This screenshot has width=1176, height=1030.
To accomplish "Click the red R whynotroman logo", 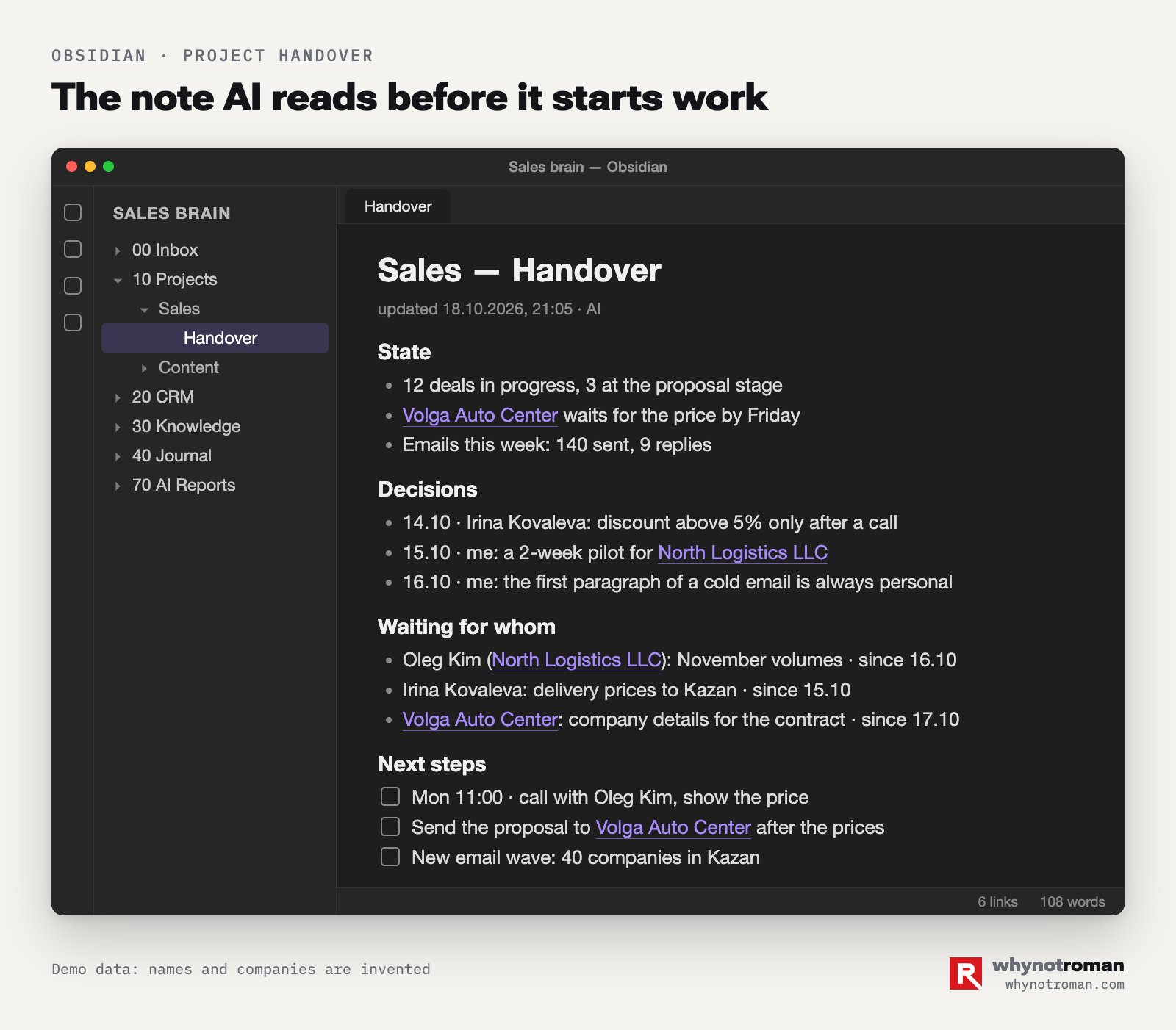I will pyautogui.click(x=966, y=973).
